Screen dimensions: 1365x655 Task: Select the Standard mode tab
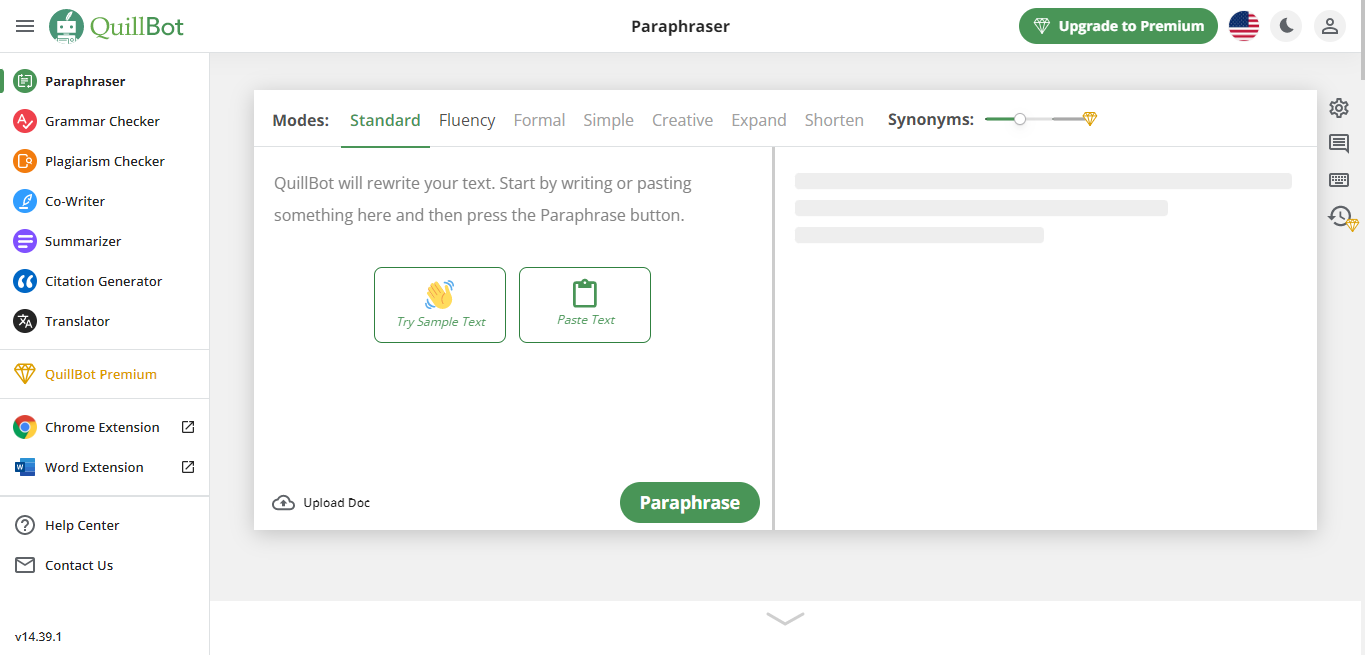click(x=385, y=120)
